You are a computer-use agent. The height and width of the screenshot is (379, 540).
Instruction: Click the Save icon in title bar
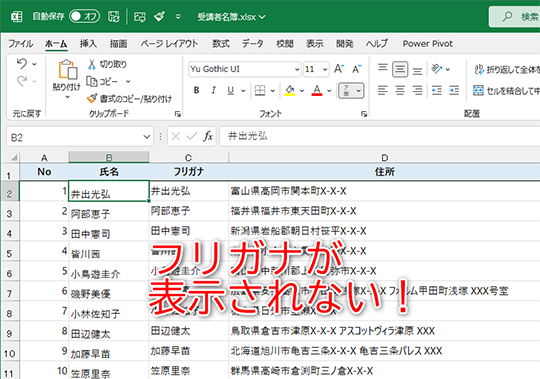click(x=113, y=17)
